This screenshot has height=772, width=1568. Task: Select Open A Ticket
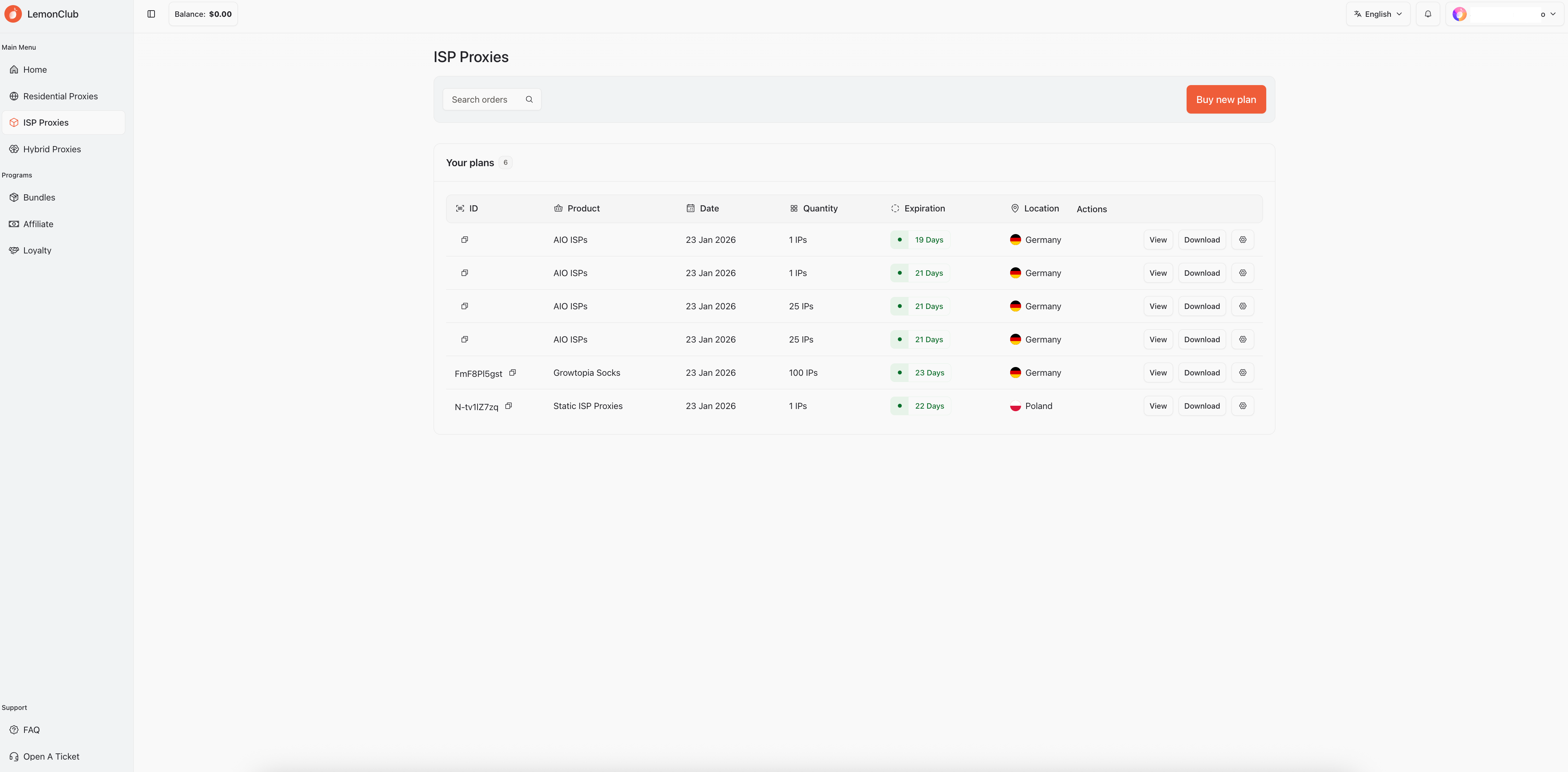click(63, 757)
